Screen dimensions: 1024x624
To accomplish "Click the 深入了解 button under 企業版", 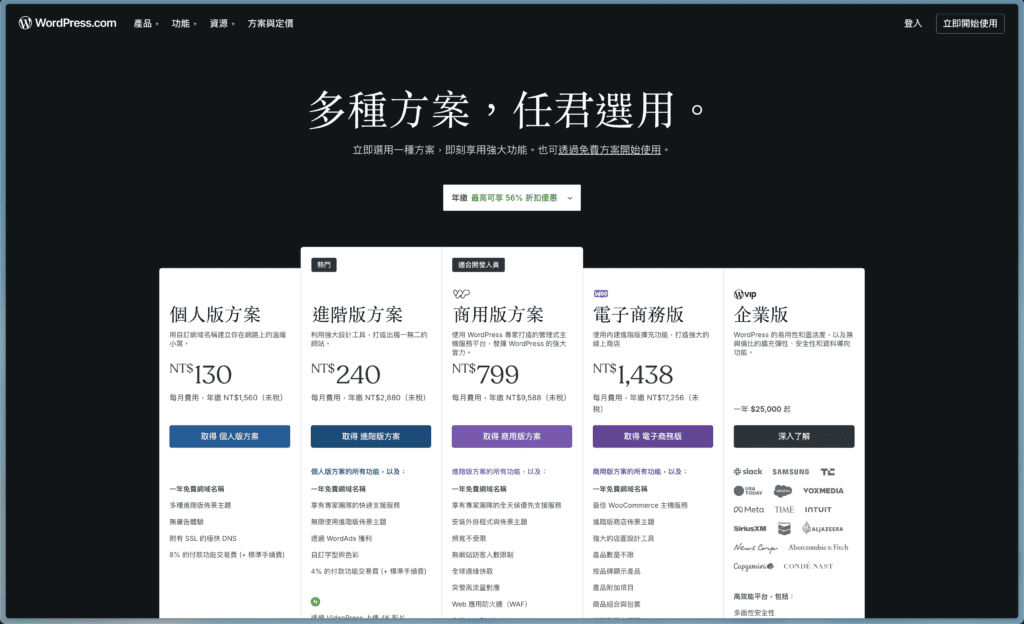I will click(x=794, y=436).
